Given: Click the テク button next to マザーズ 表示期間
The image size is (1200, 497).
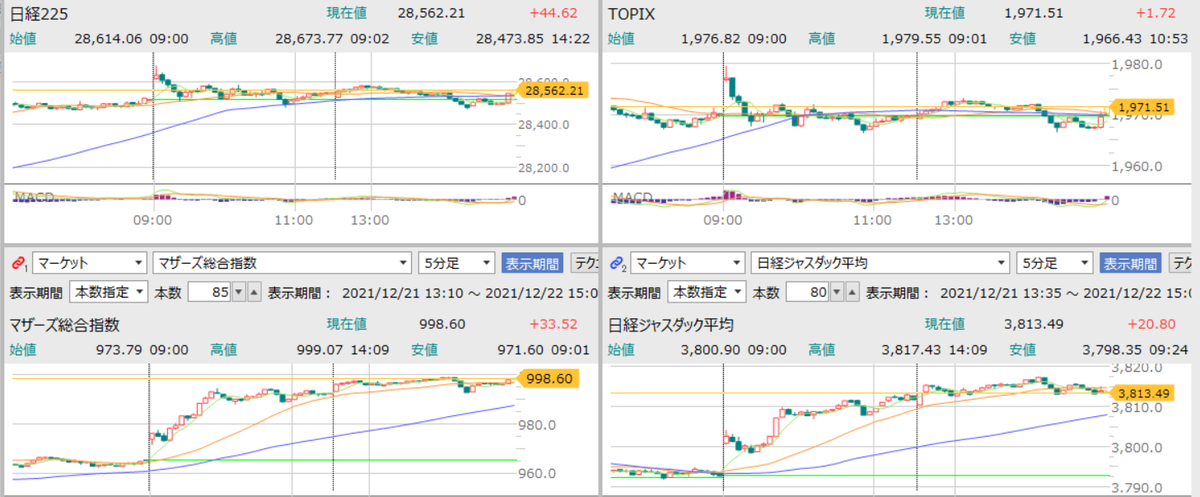Looking at the screenshot, I should tap(584, 263).
